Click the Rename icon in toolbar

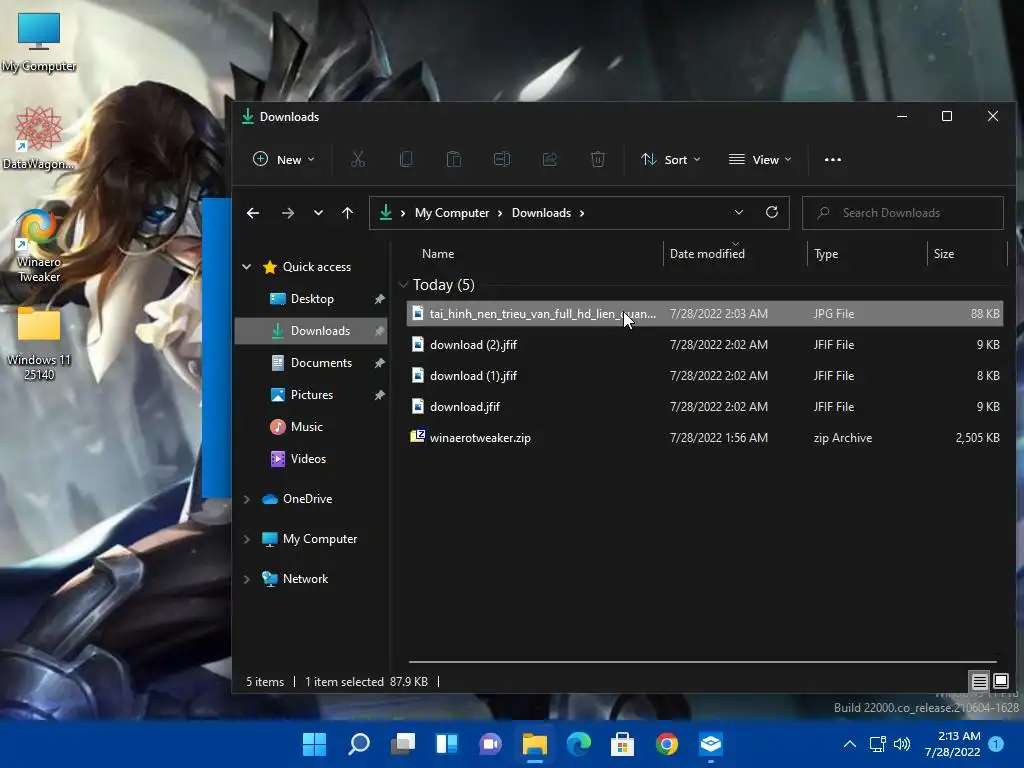tap(502, 159)
